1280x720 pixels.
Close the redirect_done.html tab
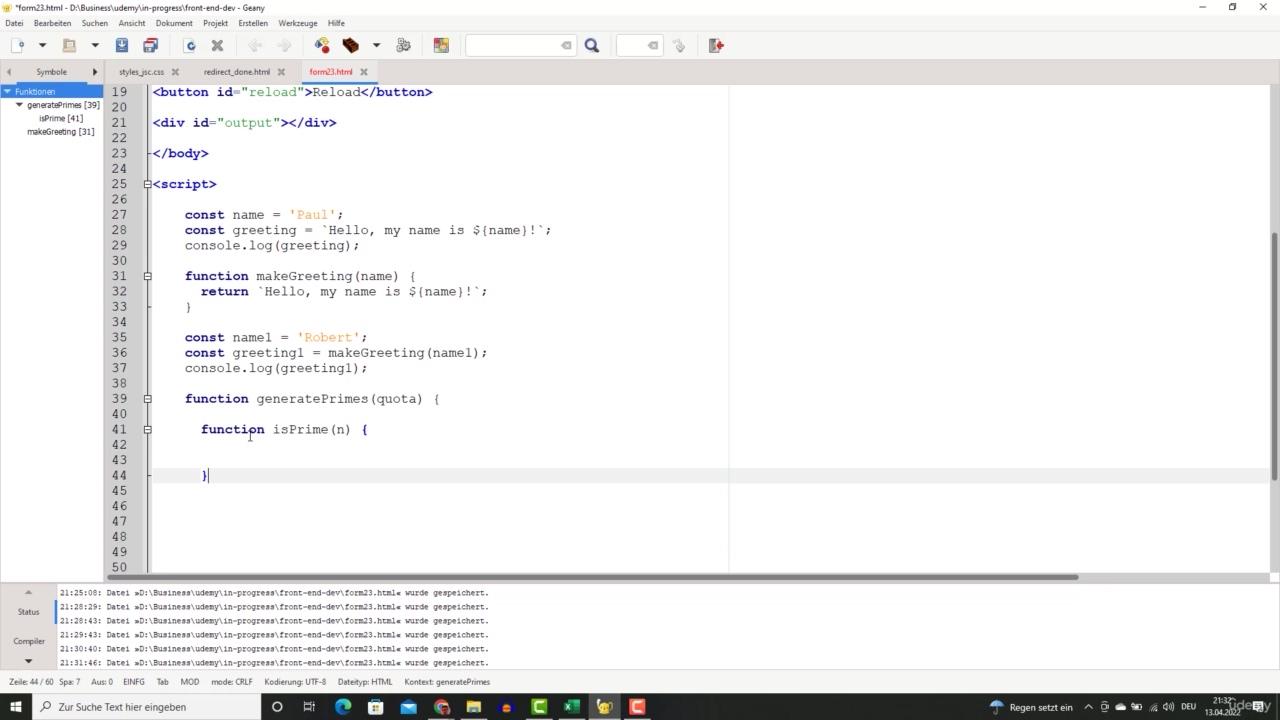coord(281,72)
